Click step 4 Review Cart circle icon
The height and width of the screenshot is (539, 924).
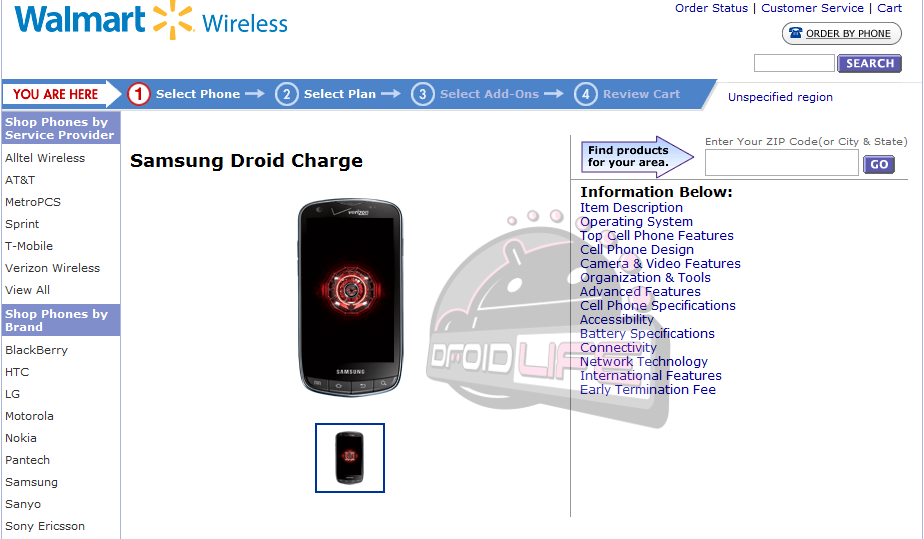pyautogui.click(x=586, y=94)
